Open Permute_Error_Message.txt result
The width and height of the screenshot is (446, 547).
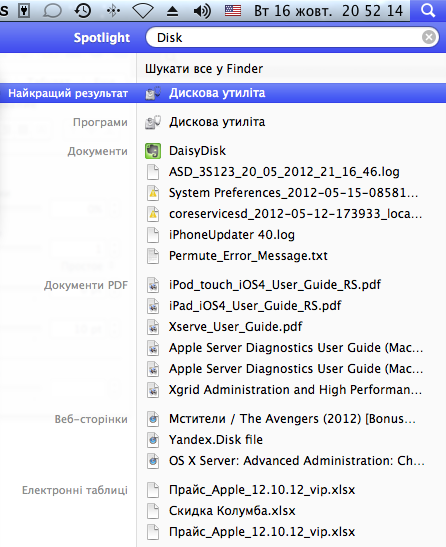248,256
